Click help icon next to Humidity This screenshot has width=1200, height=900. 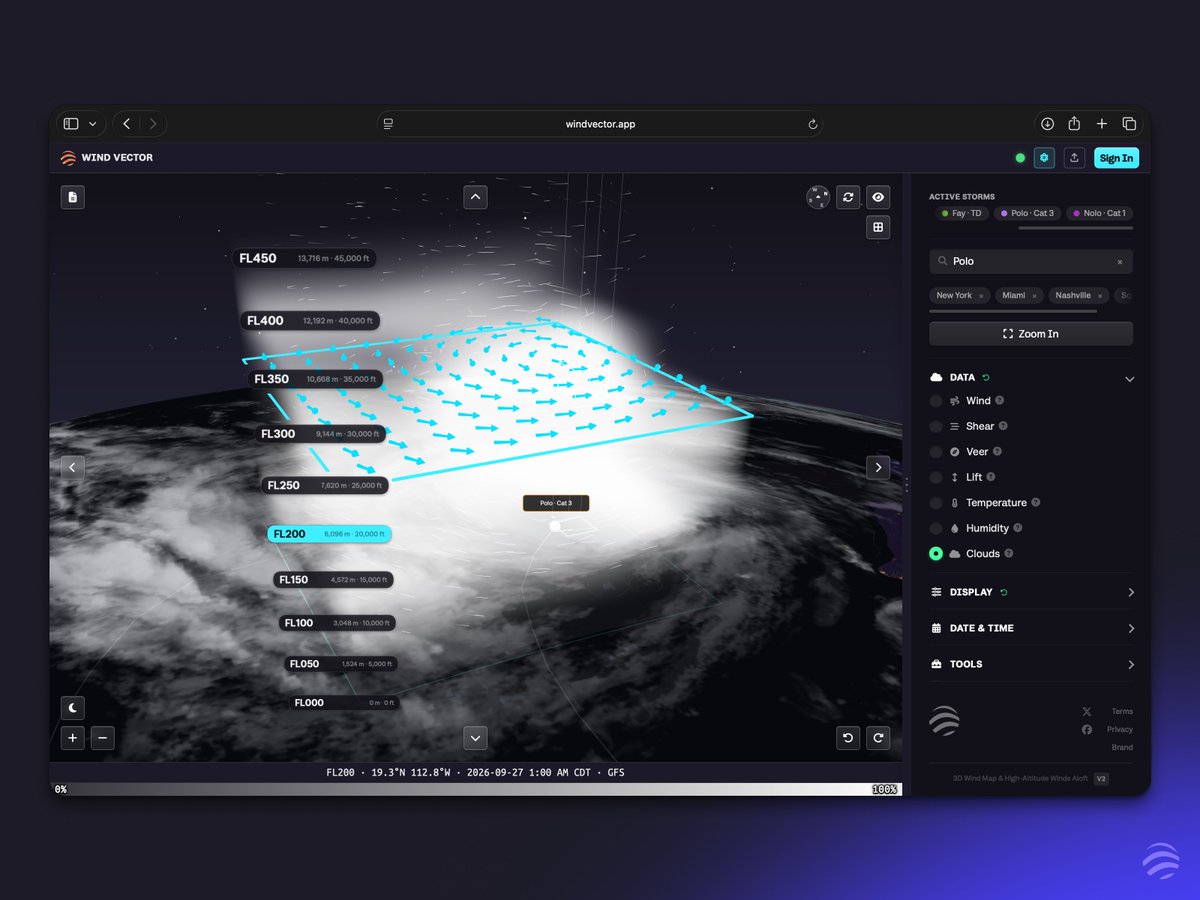(x=1018, y=528)
